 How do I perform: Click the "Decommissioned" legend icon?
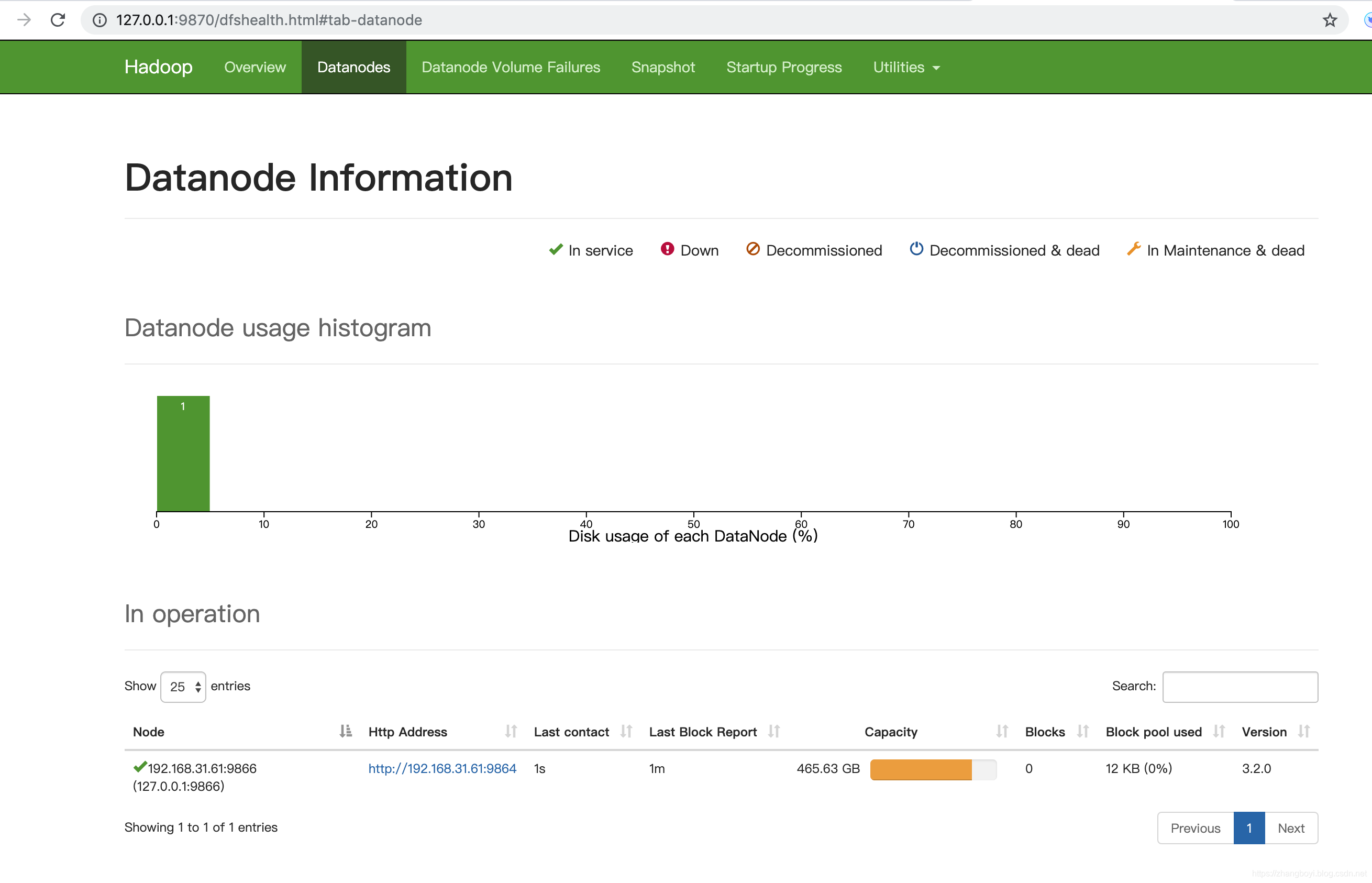pyautogui.click(x=752, y=249)
